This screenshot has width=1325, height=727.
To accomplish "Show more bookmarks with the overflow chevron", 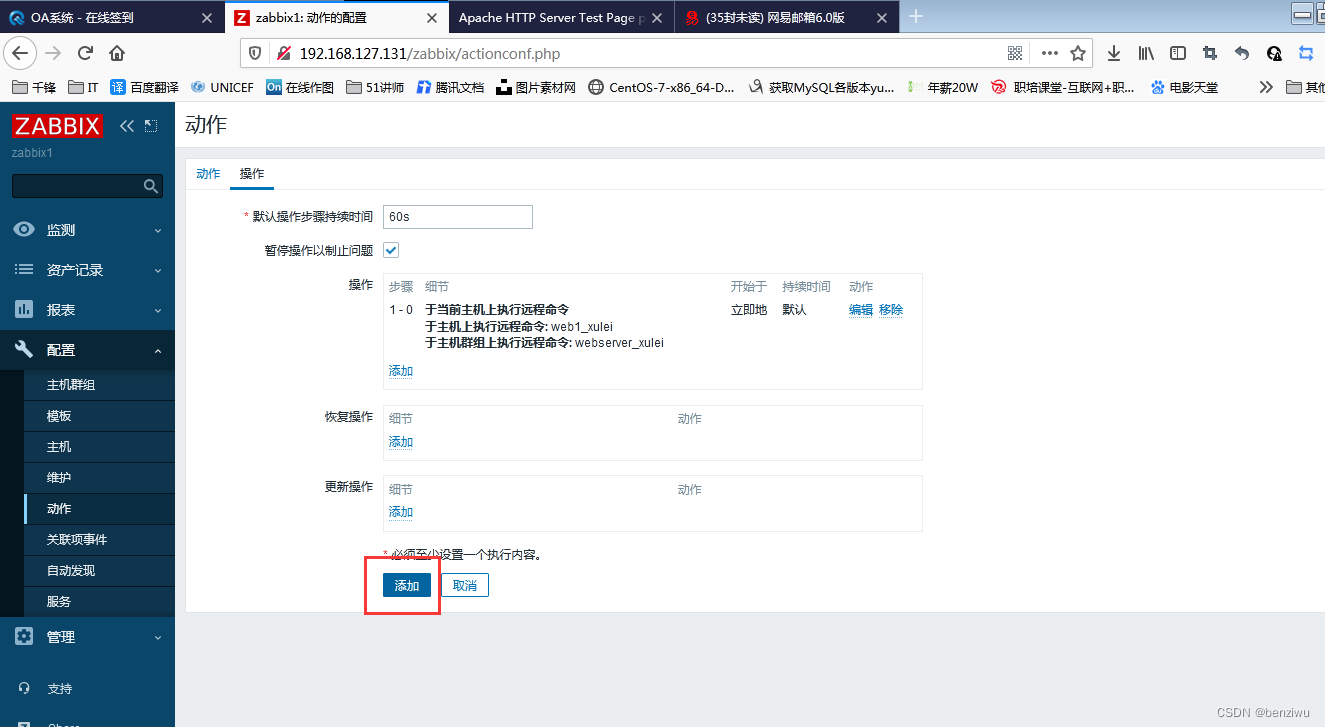I will tap(1266, 87).
